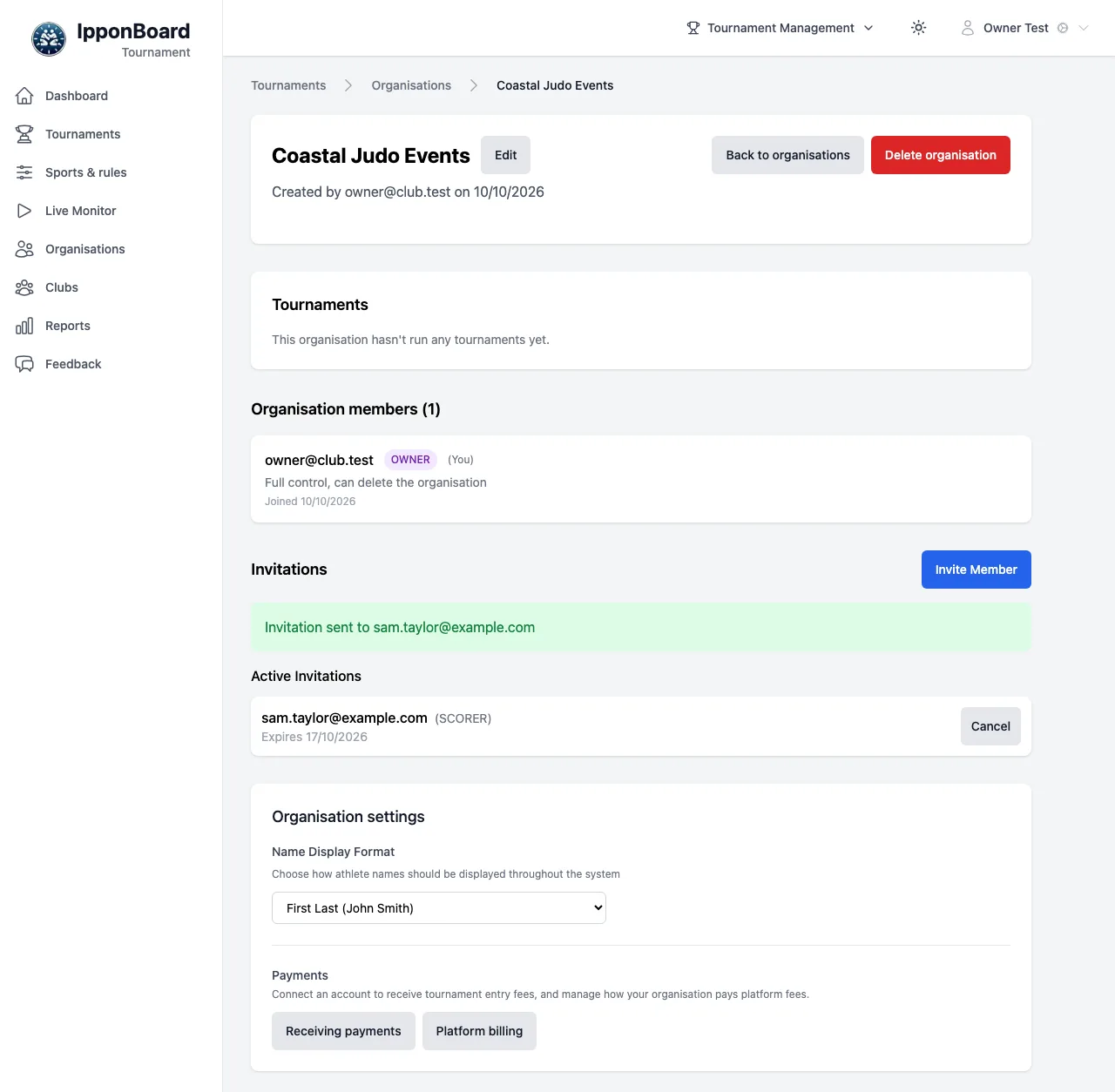Expand the Owner Test account chevron

[1084, 28]
